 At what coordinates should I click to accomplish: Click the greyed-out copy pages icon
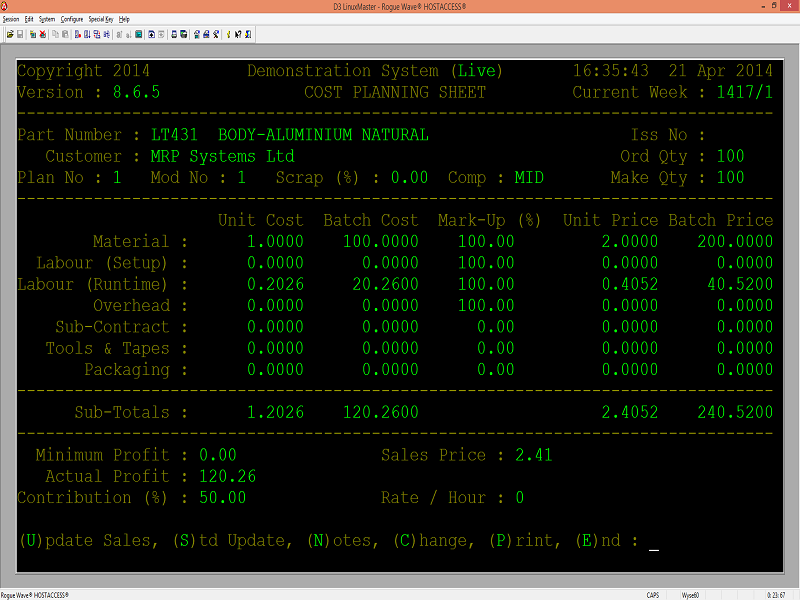56,35
